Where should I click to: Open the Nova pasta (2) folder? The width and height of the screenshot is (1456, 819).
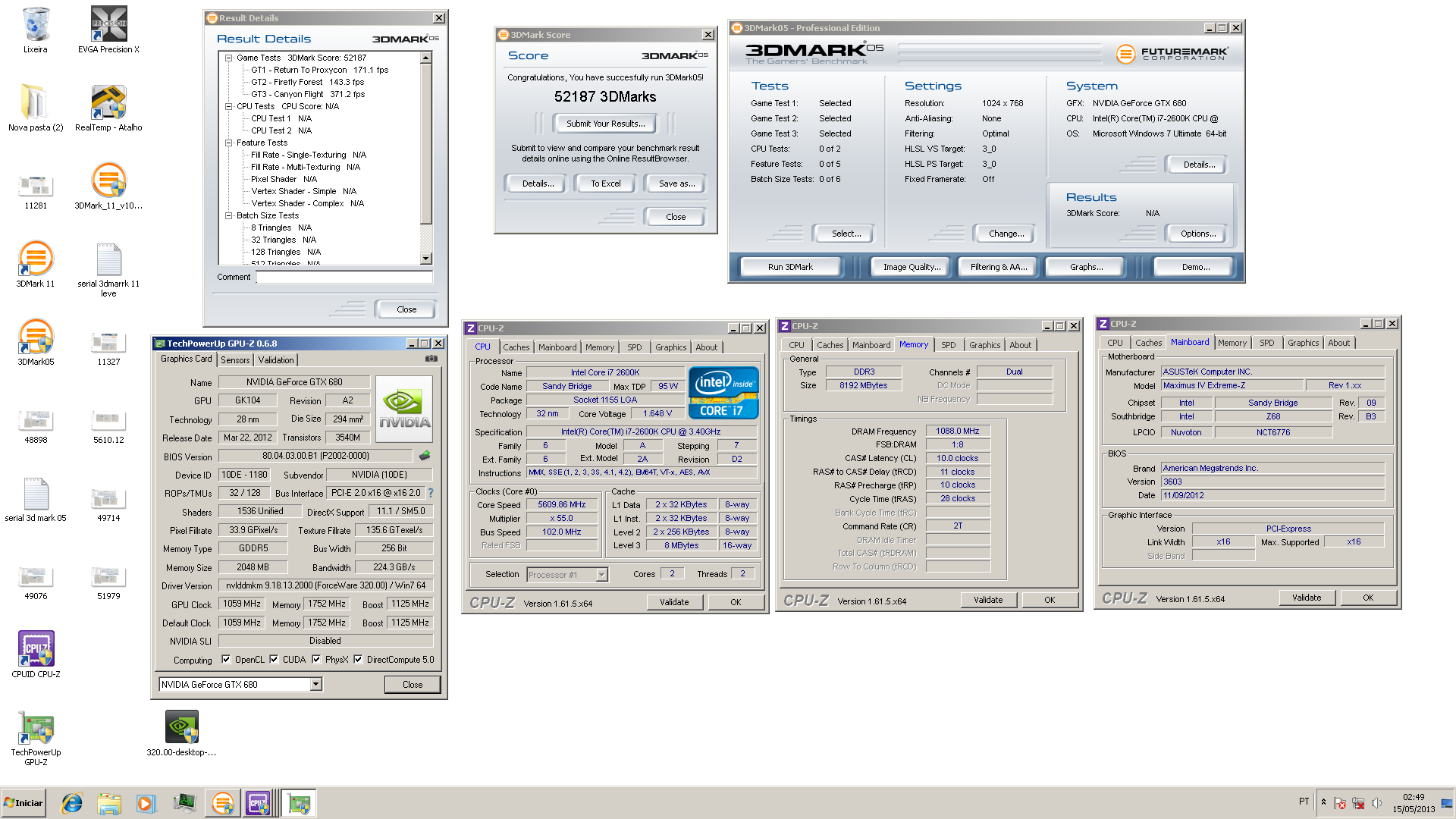click(36, 108)
